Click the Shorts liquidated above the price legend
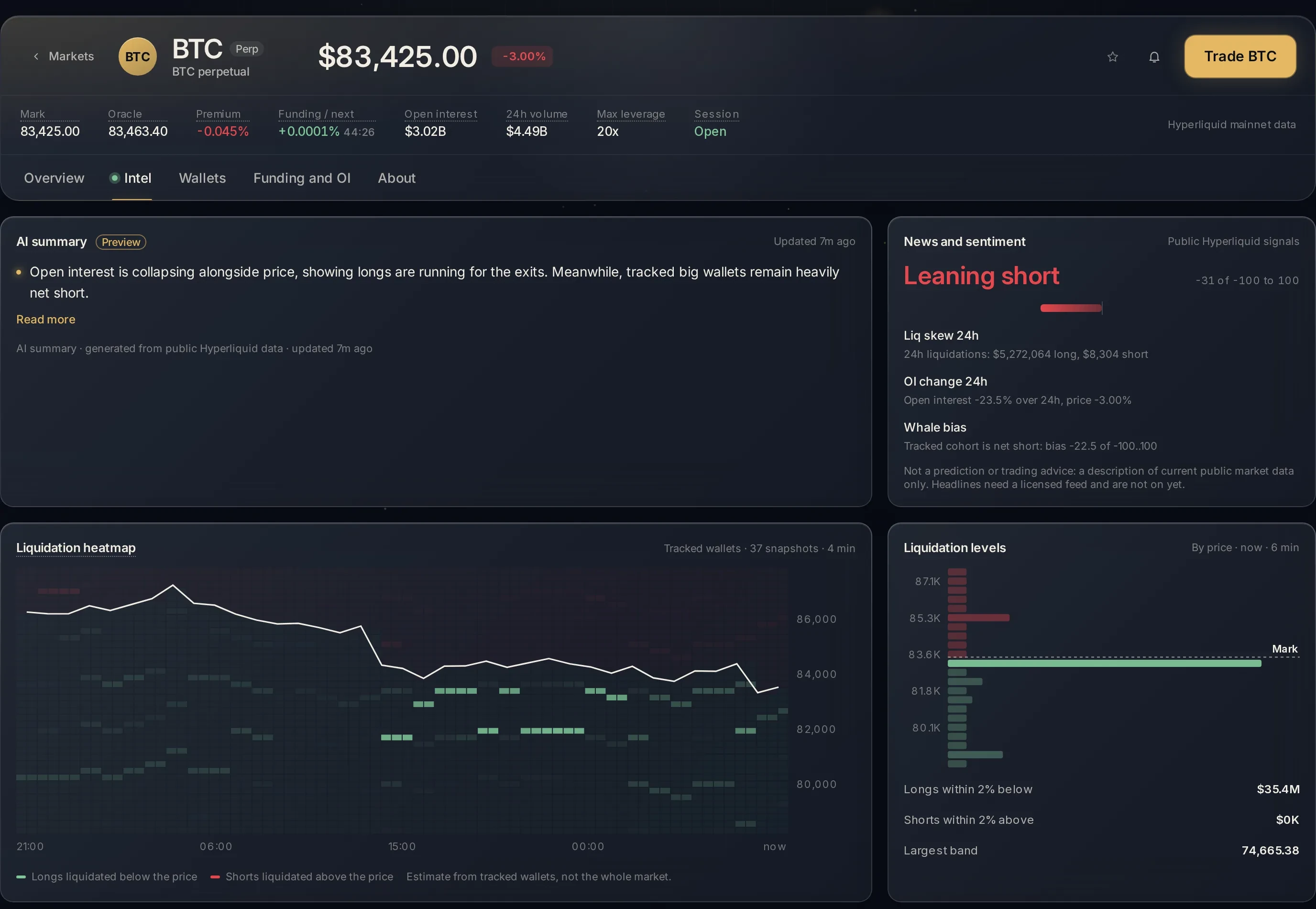 point(302,876)
